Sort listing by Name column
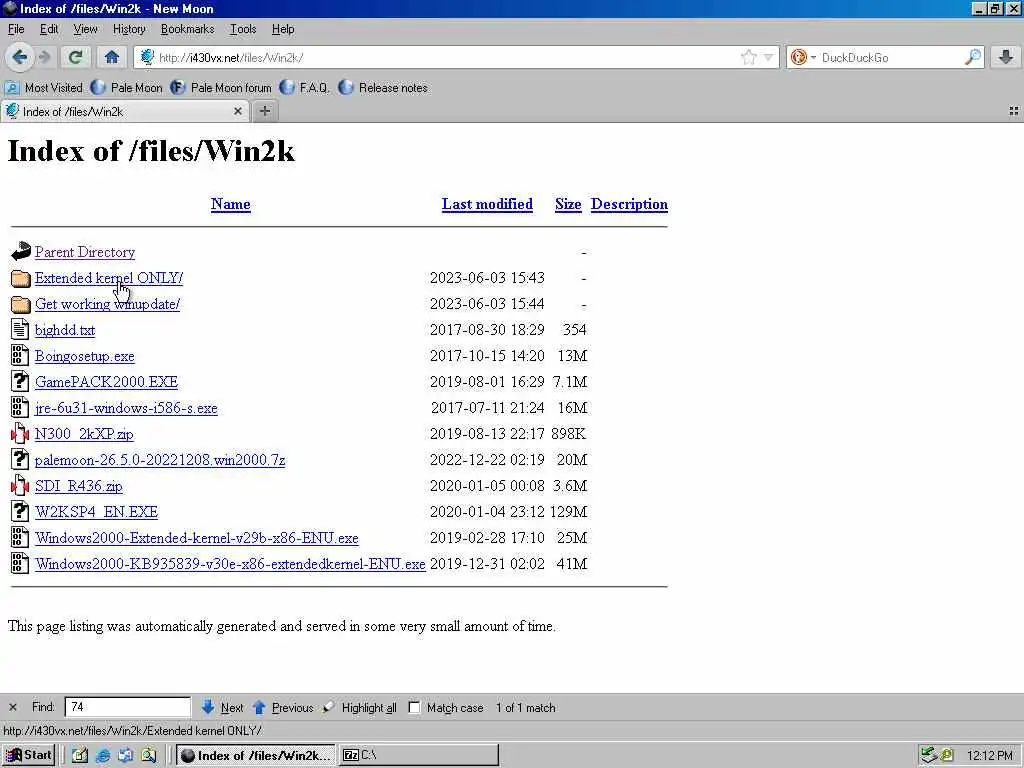Screen dimensions: 1024x768 click(231, 204)
